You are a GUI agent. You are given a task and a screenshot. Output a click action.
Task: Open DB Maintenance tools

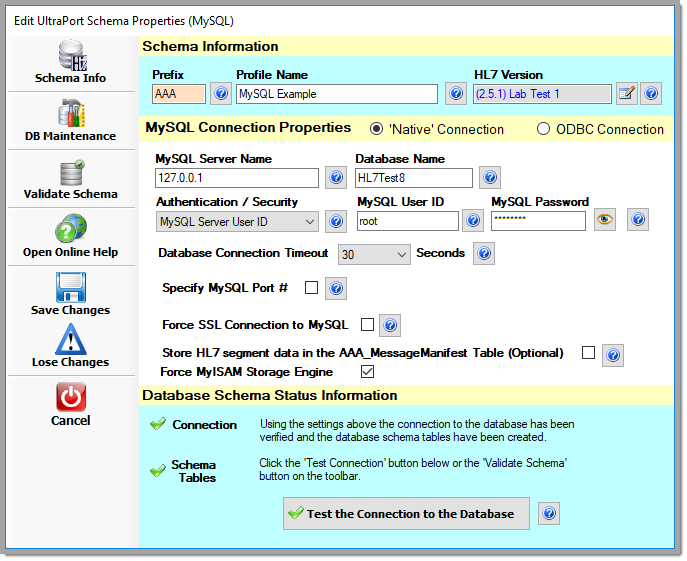pos(71,120)
